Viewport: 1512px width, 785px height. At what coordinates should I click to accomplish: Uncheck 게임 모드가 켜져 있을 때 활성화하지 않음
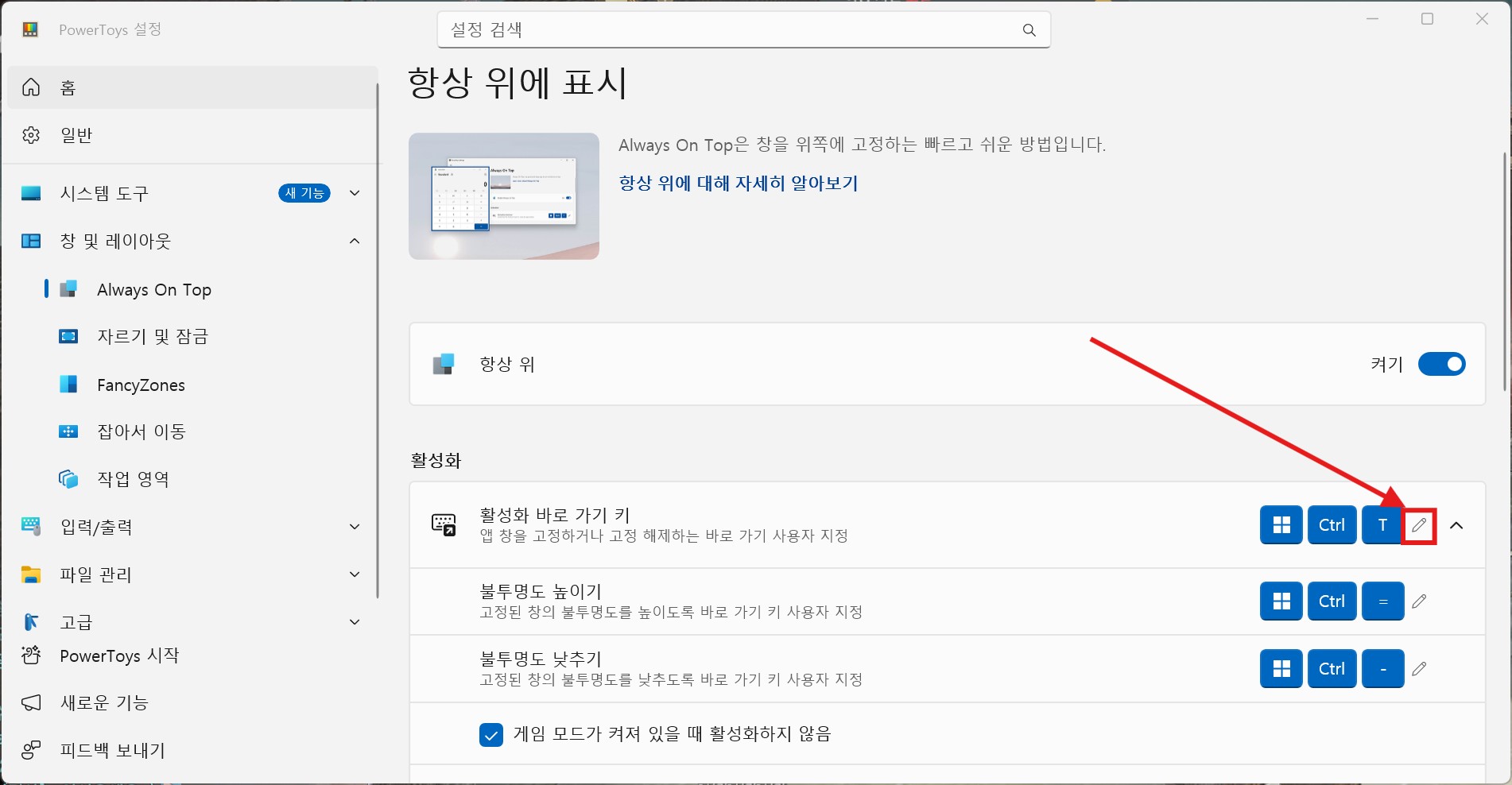pos(491,735)
